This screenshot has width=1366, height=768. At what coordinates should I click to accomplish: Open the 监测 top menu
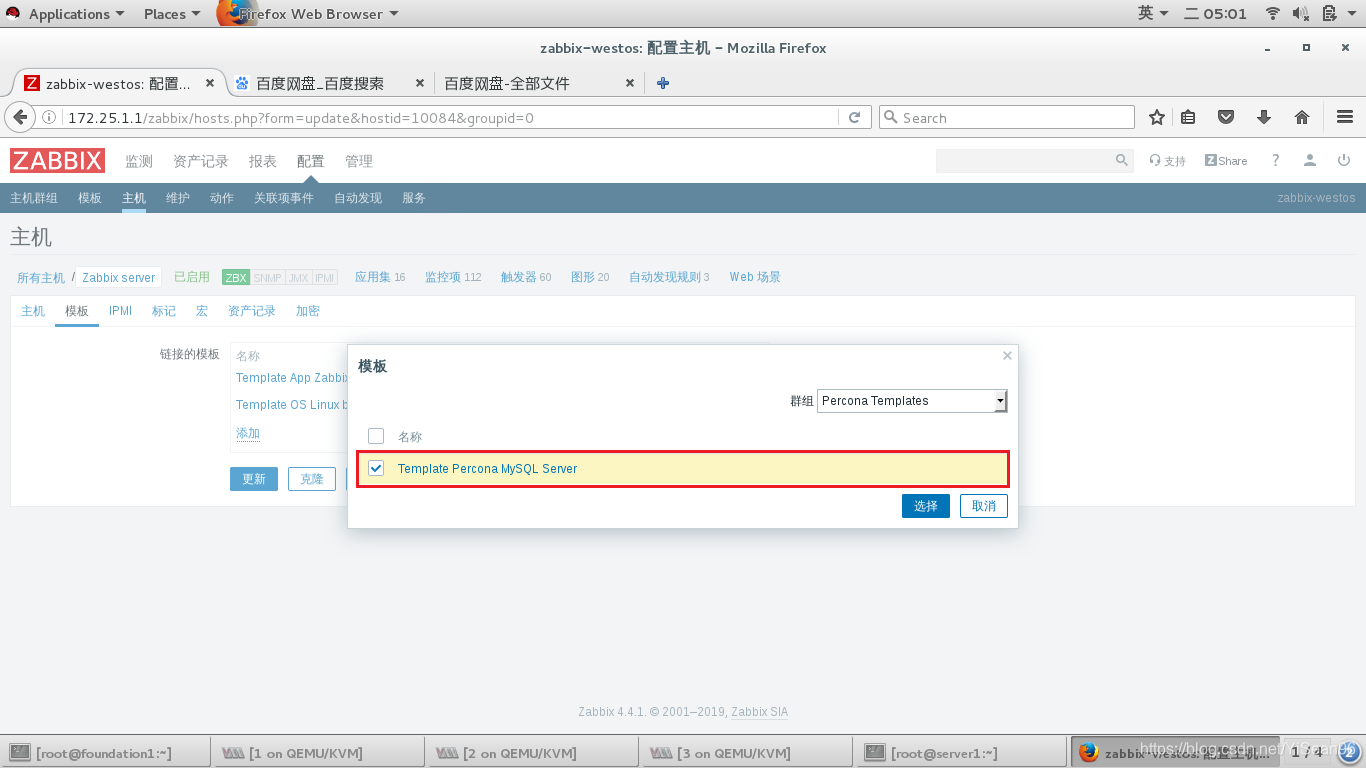coord(139,161)
